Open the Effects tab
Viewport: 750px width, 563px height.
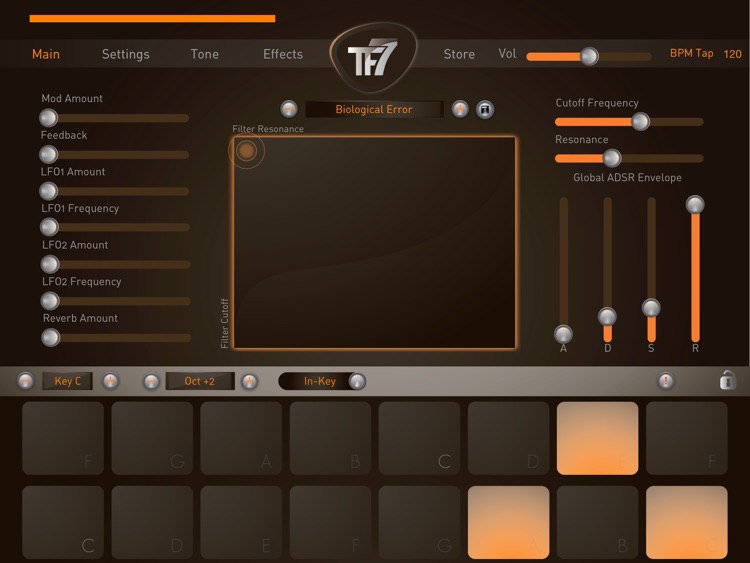point(283,54)
